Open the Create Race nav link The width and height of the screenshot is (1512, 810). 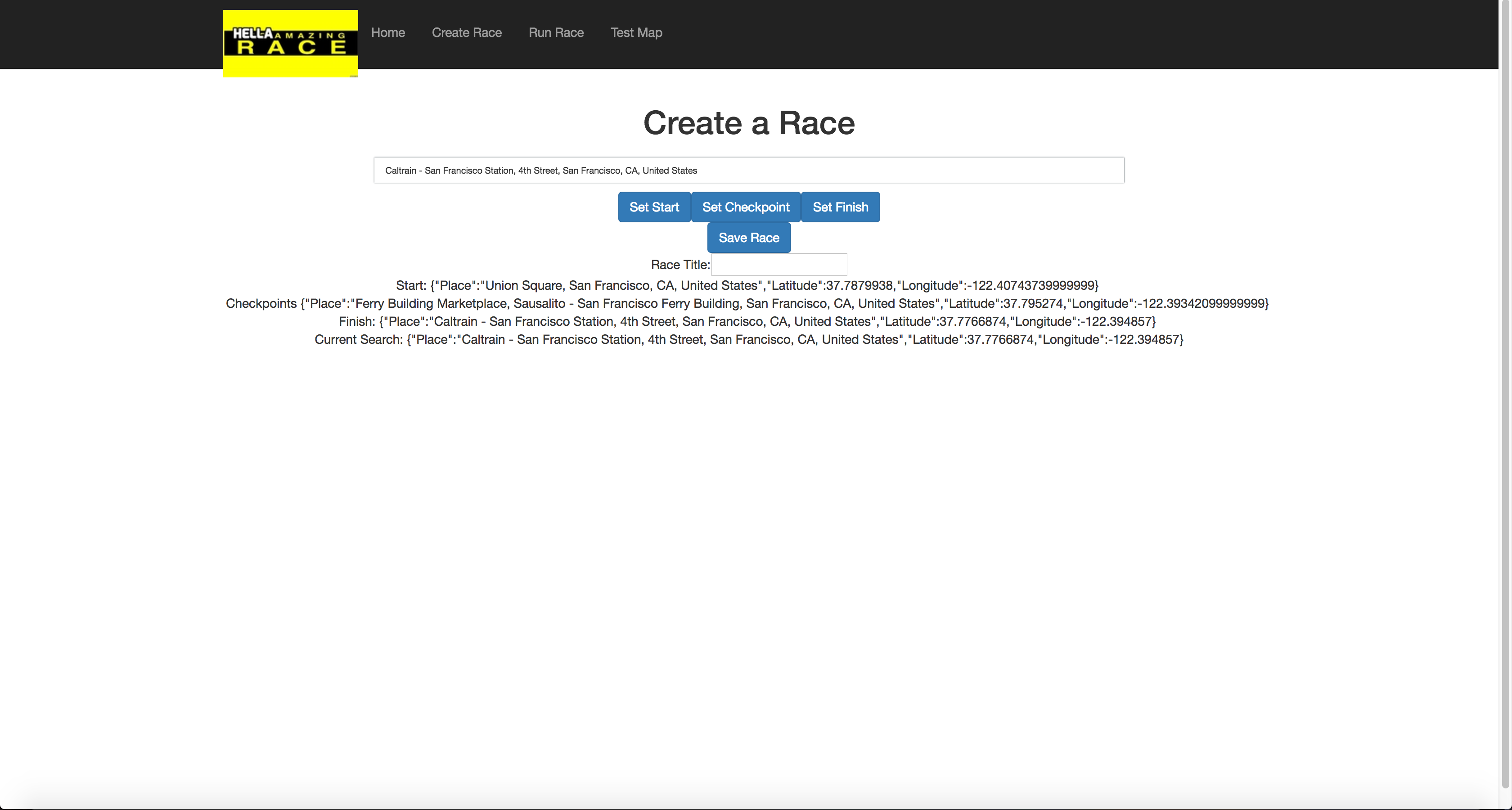[467, 32]
